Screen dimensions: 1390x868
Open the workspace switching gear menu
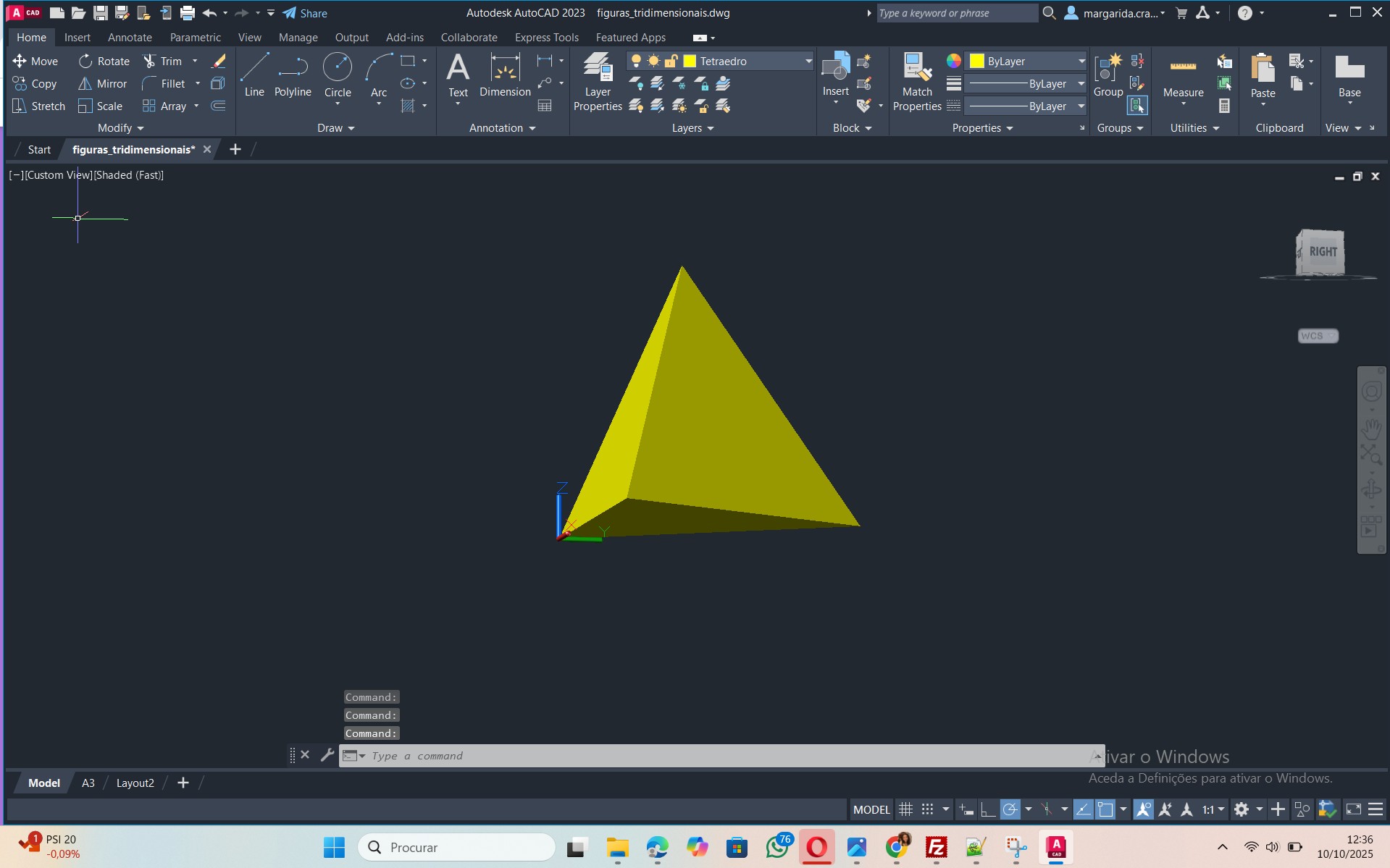(1247, 809)
